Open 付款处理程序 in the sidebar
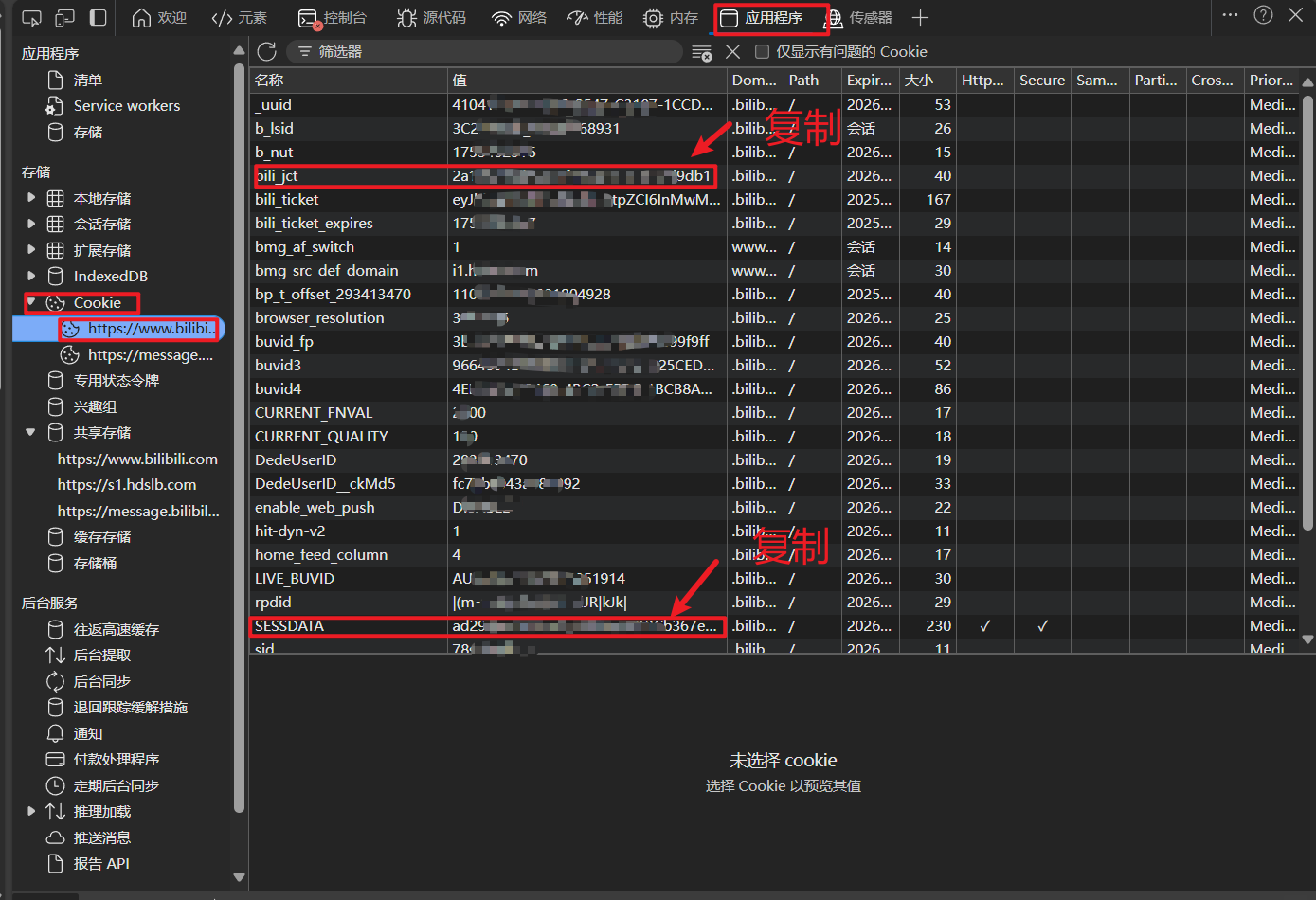 click(x=117, y=760)
